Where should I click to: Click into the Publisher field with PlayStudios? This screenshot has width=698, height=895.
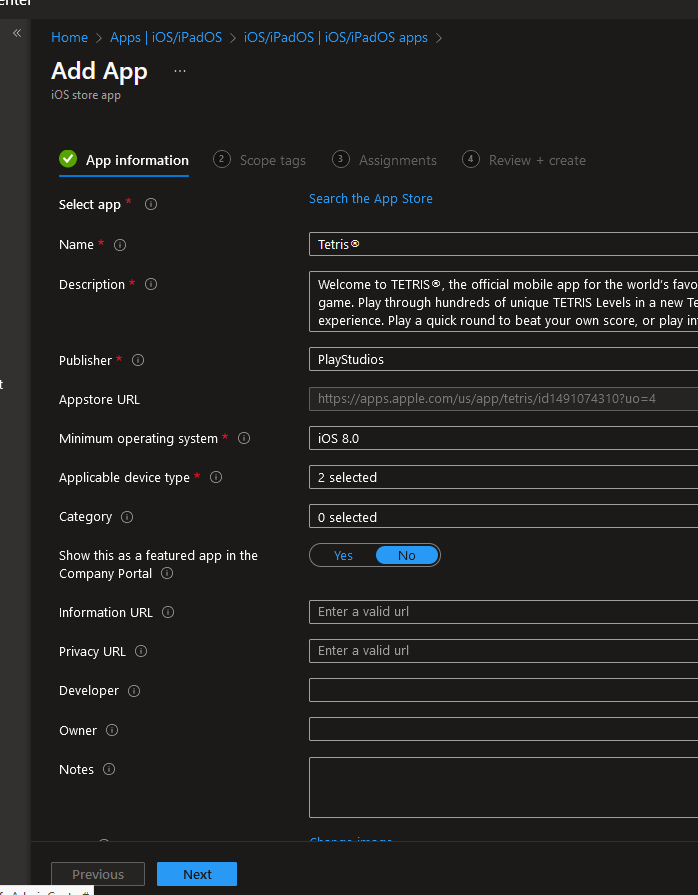(x=503, y=359)
